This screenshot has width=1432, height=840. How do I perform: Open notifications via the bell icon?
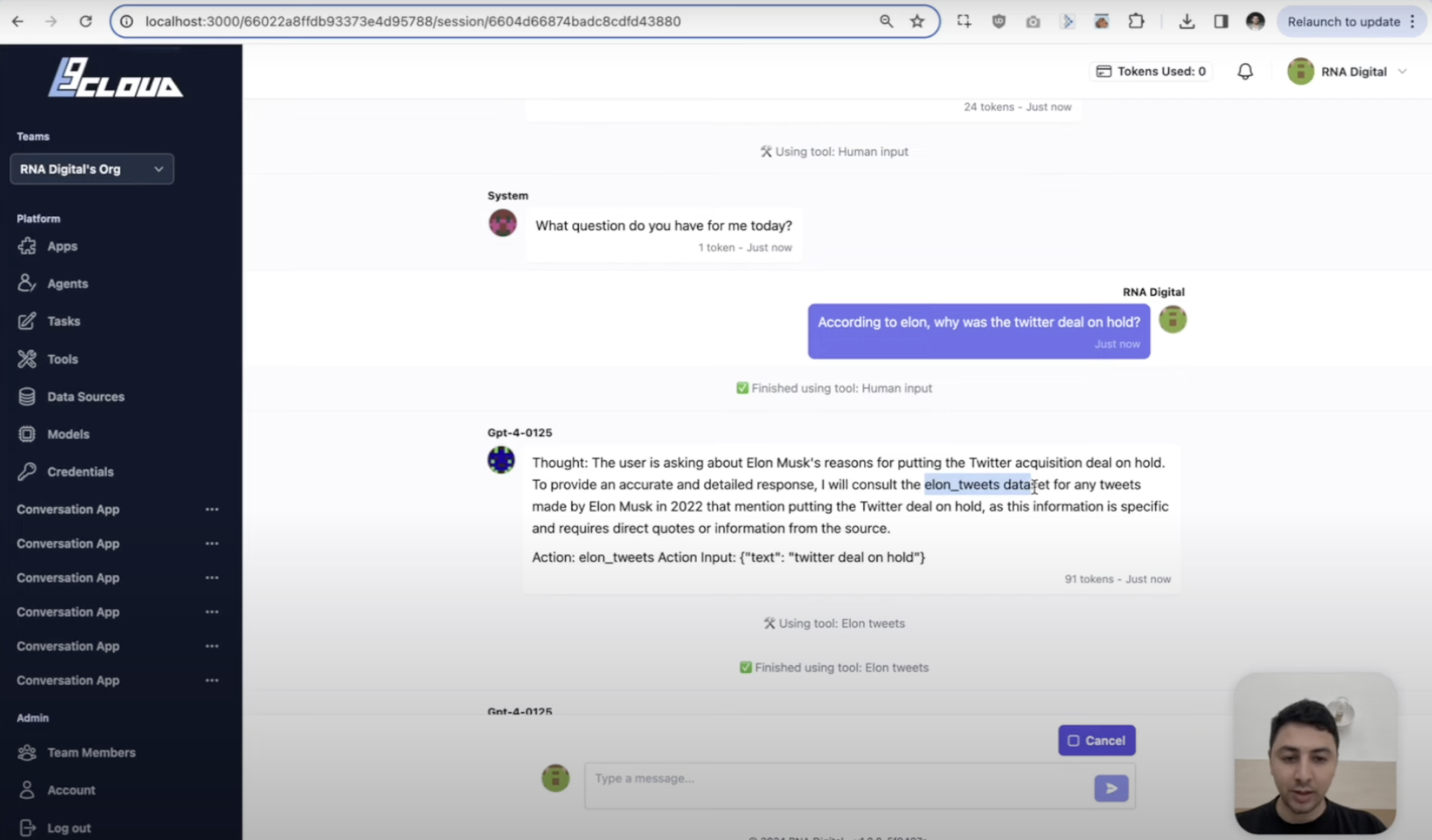(x=1245, y=71)
